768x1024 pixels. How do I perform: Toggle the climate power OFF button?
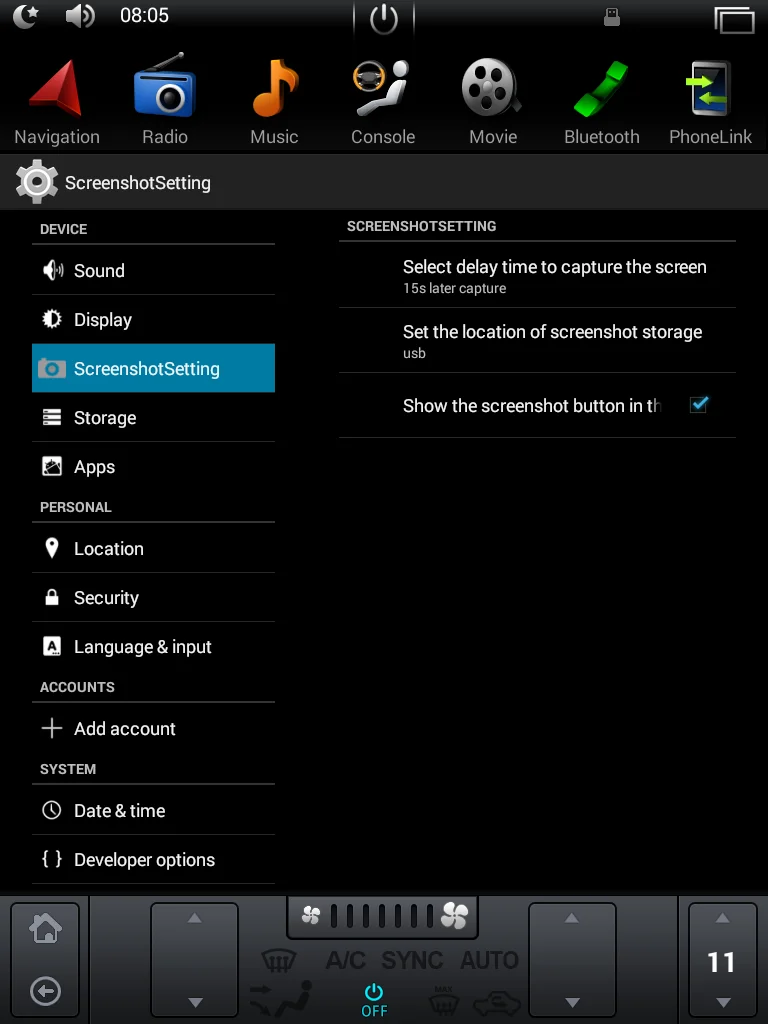(374, 1000)
